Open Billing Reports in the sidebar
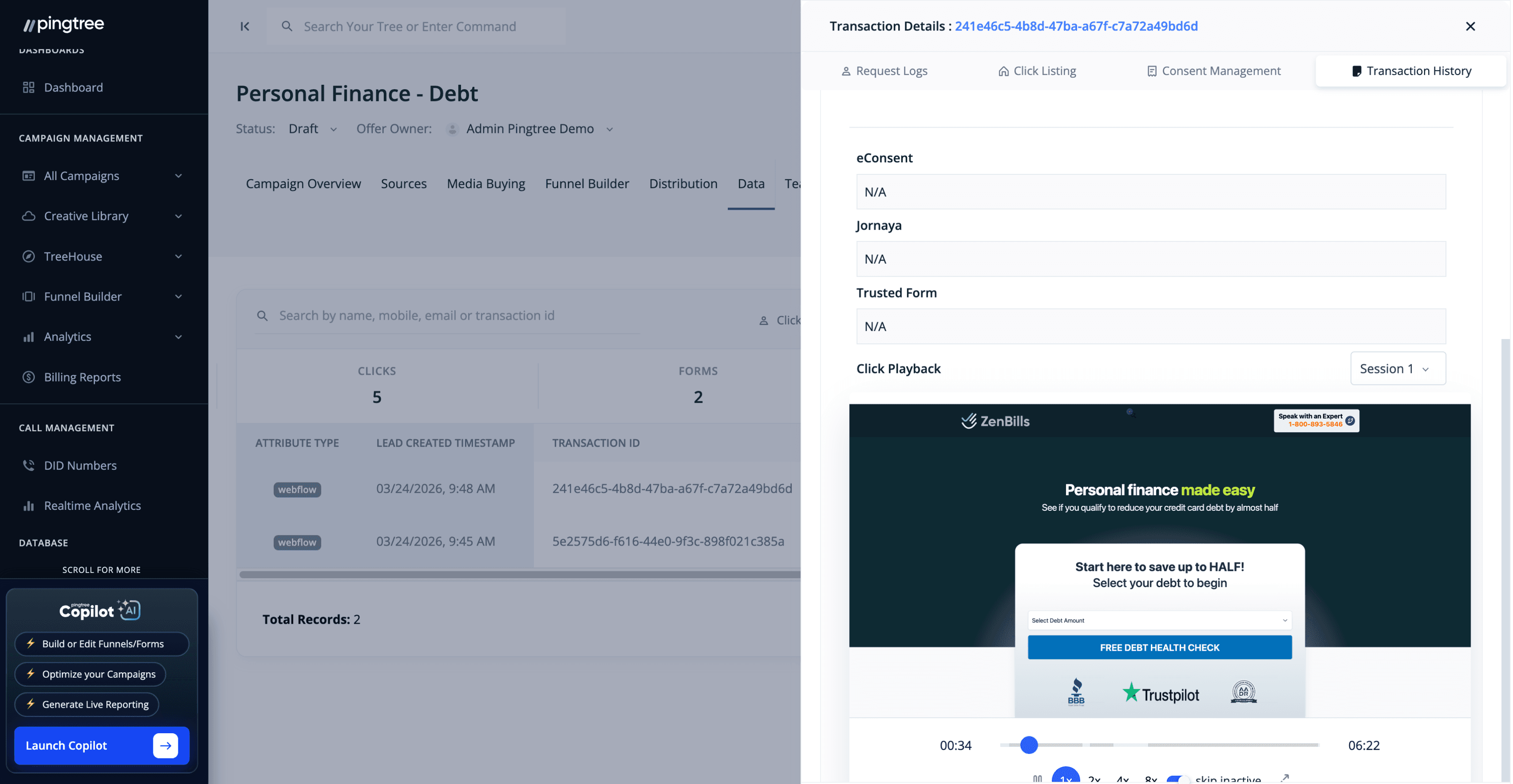Image resolution: width=1513 pixels, height=784 pixels. coord(82,377)
